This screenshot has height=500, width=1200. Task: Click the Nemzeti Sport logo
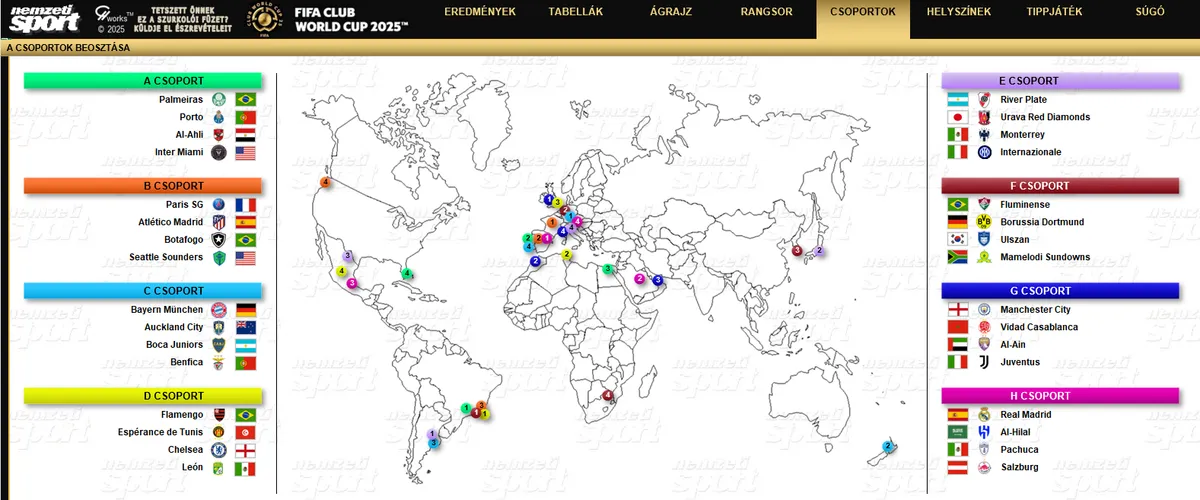[45, 19]
